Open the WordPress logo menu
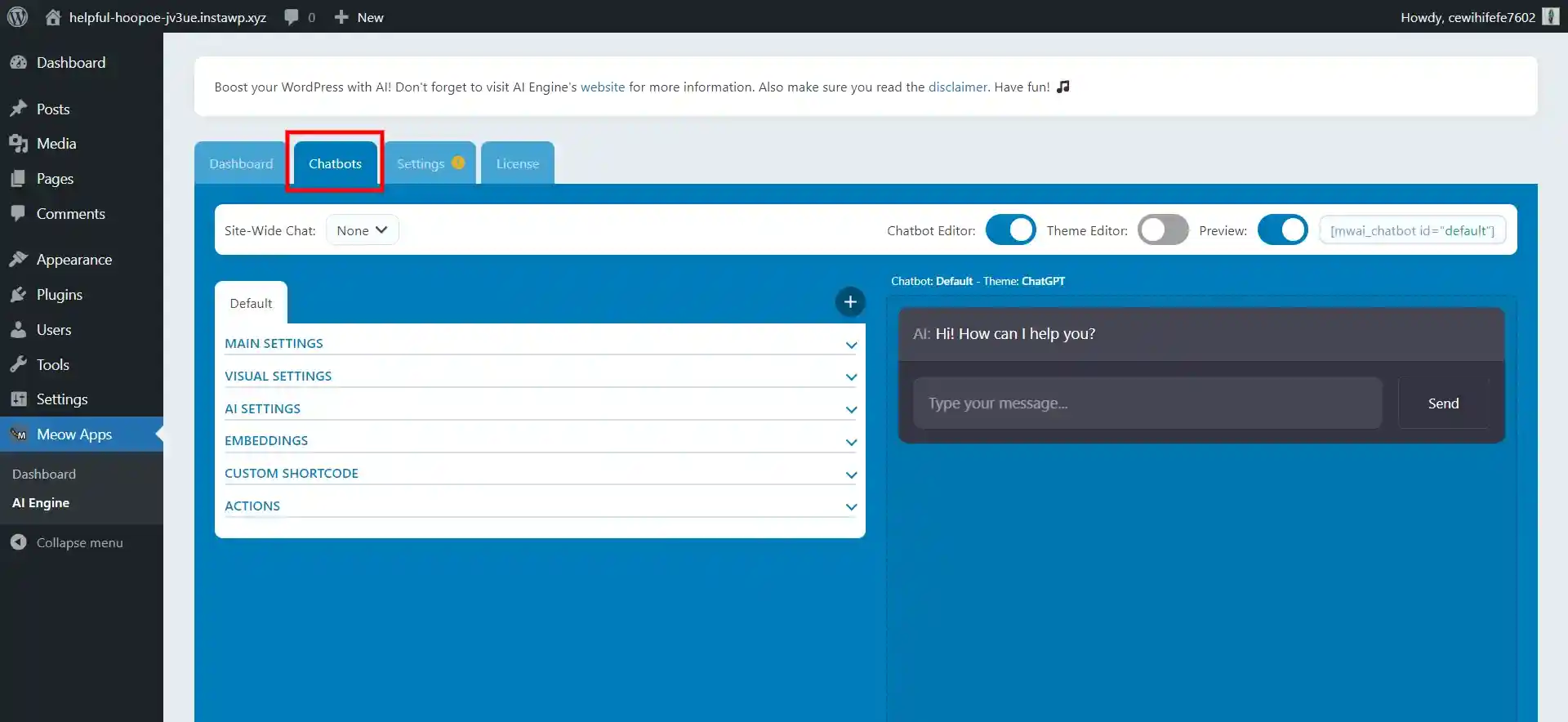This screenshot has width=1568, height=722. coord(17,16)
